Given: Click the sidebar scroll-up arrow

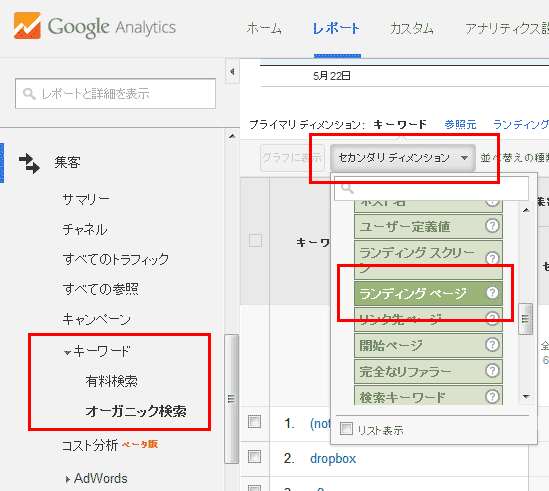Looking at the screenshot, I should (x=232, y=136).
